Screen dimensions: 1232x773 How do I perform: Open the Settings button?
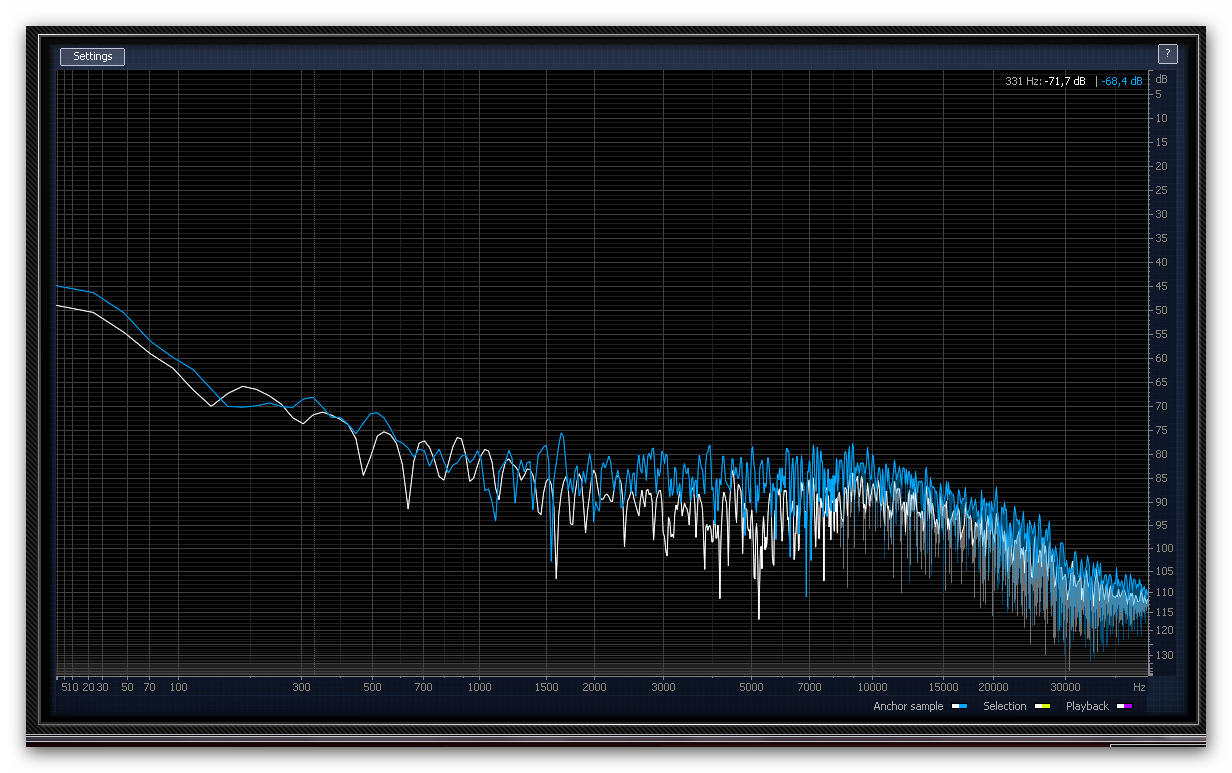click(92, 57)
